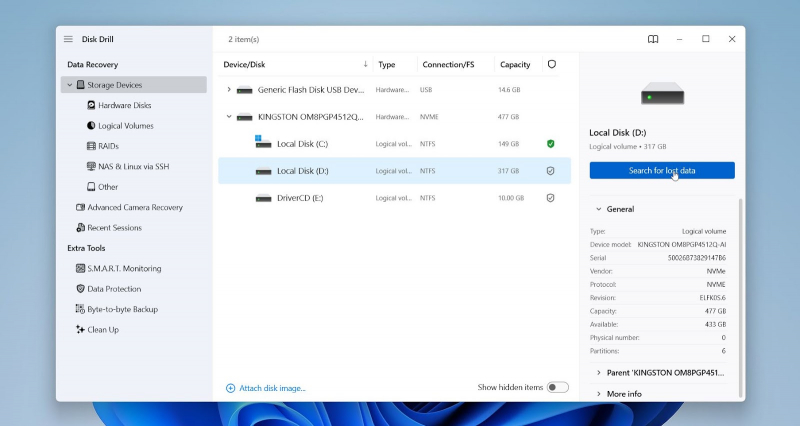Sort by Connection/FS column header
The width and height of the screenshot is (800, 426).
[448, 64]
